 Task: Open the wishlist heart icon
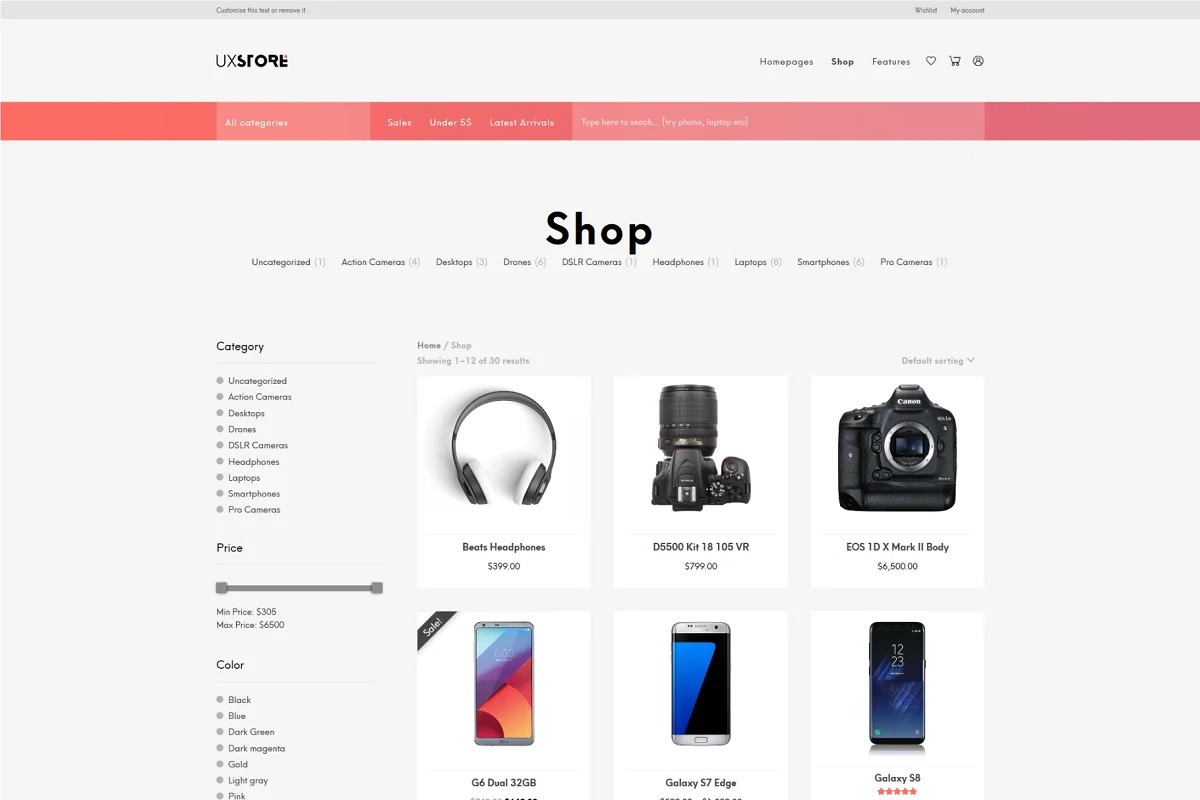(x=931, y=61)
